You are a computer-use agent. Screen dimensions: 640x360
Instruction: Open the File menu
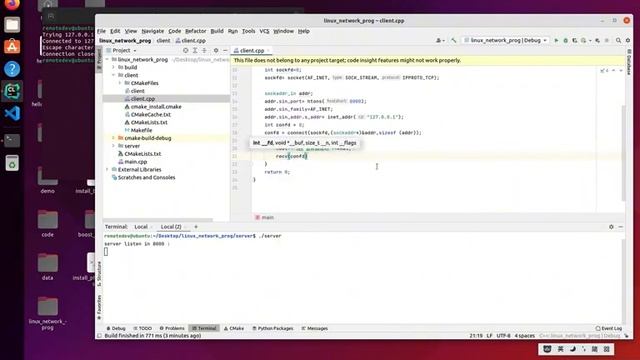pyautogui.click(x=101, y=31)
